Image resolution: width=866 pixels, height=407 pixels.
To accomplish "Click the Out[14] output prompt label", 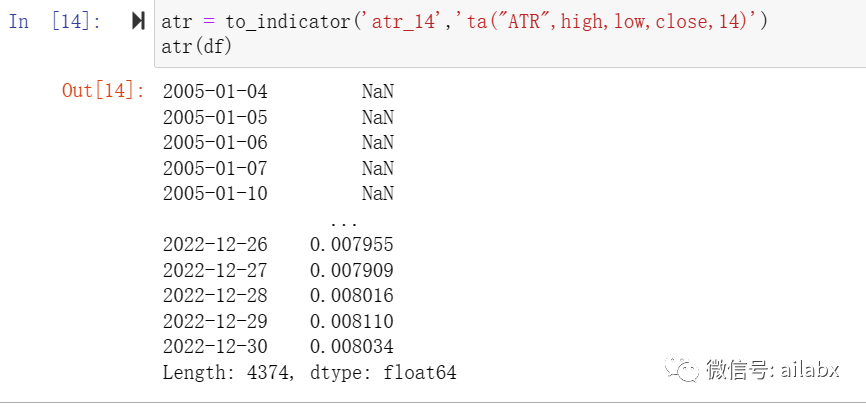I will pyautogui.click(x=103, y=91).
